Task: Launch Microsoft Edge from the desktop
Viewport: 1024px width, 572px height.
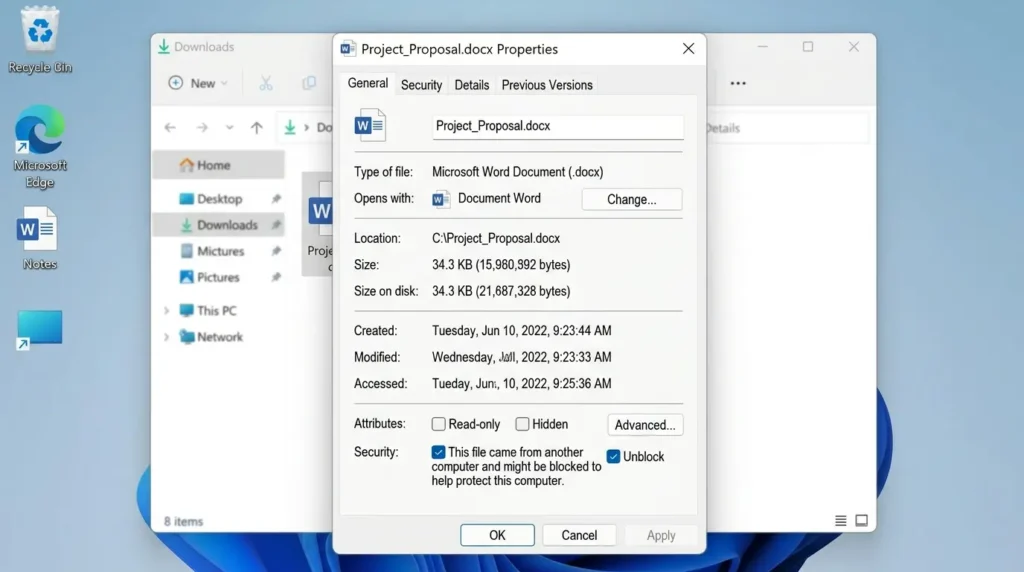Action: (x=40, y=146)
